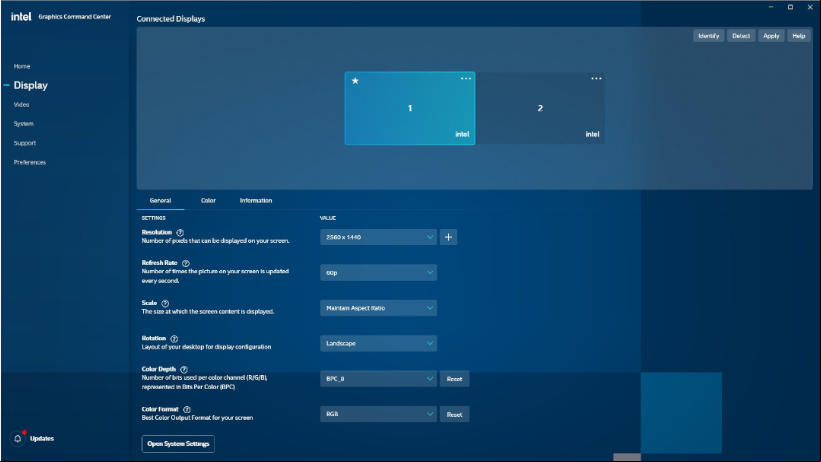Click the Intel logo in the sidebar
Image resolution: width=821 pixels, height=462 pixels.
point(21,17)
